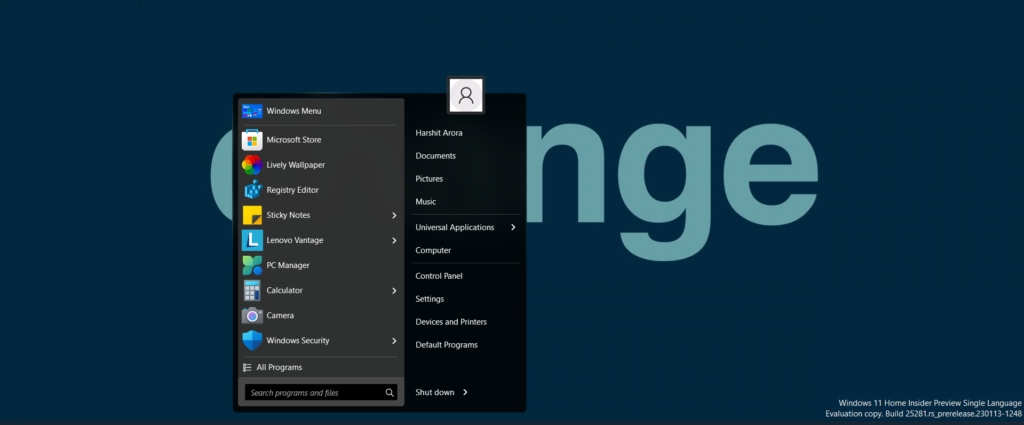Launch the Camera app icon
This screenshot has width=1024, height=425.
252,315
